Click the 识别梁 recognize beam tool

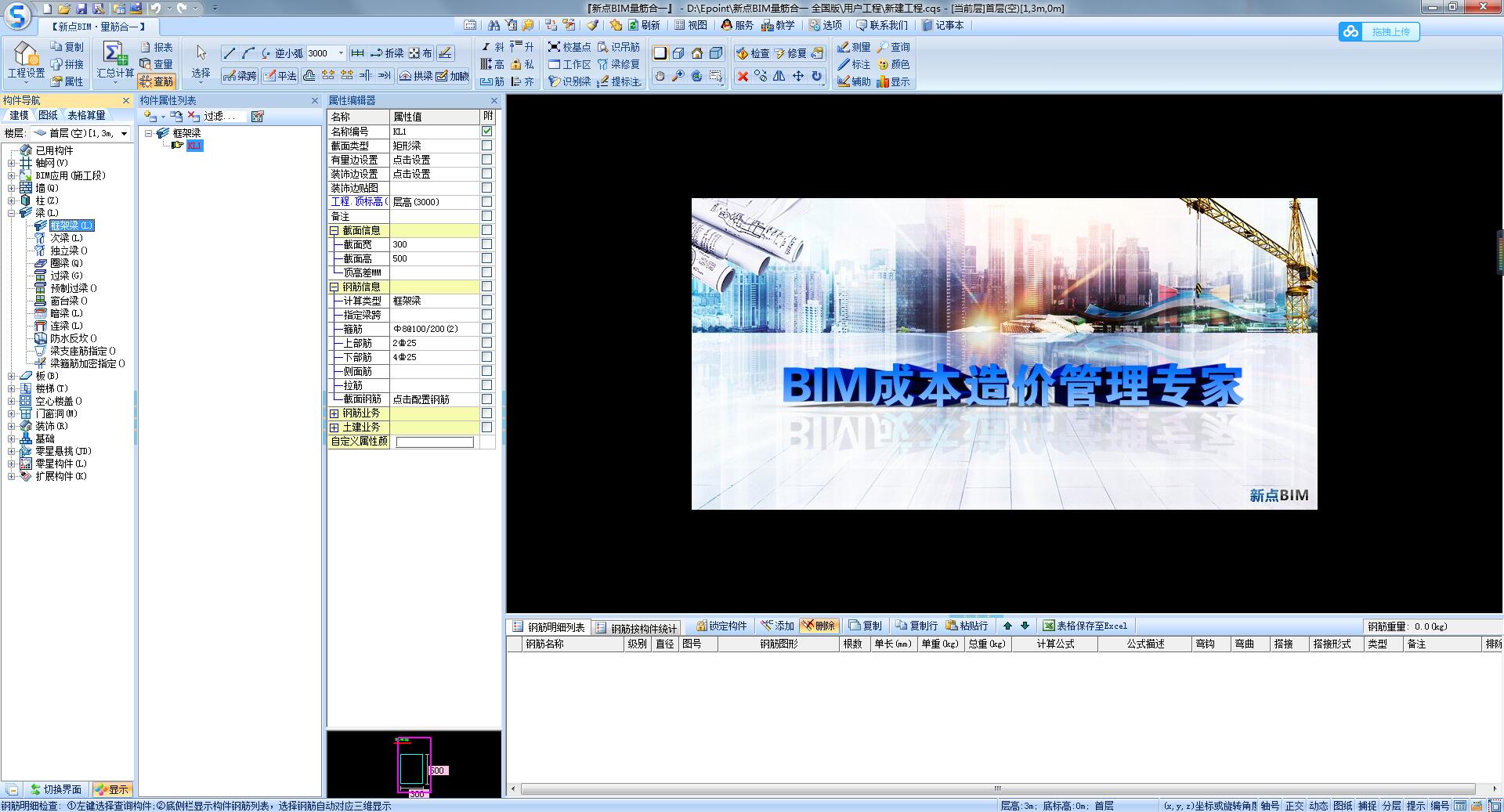coord(569,81)
